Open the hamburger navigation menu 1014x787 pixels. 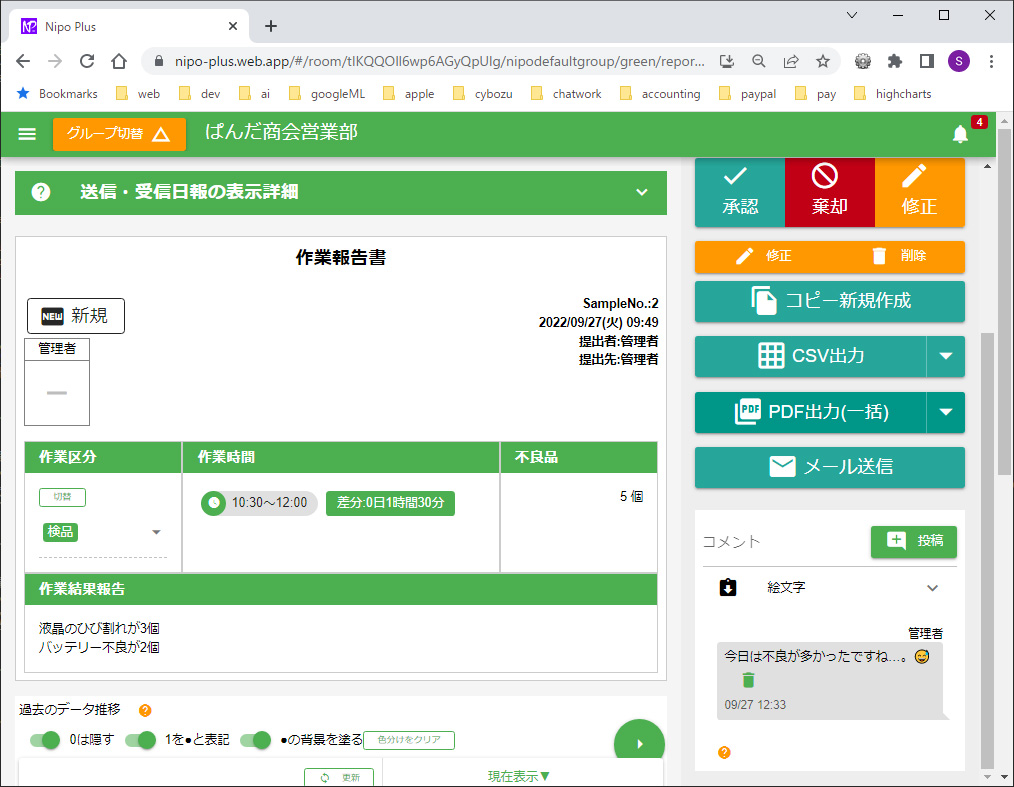point(27,134)
